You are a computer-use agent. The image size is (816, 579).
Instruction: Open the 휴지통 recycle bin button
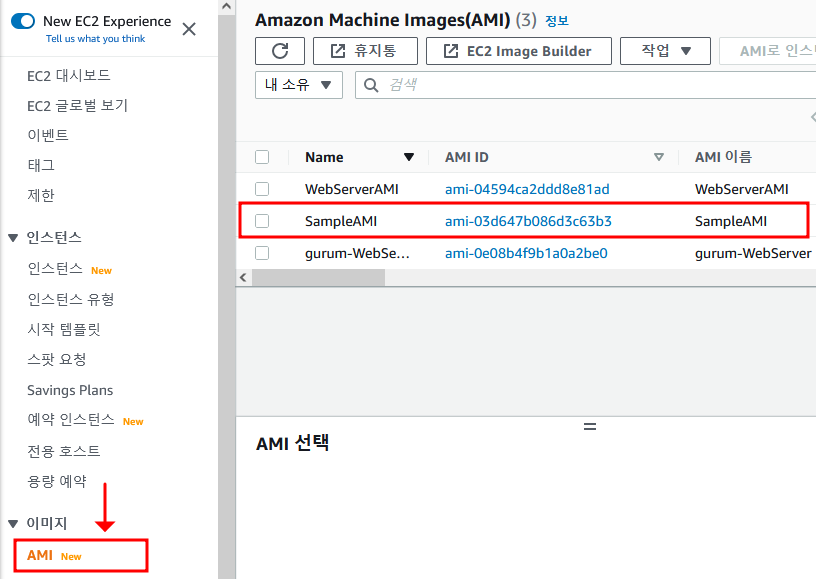coord(365,51)
